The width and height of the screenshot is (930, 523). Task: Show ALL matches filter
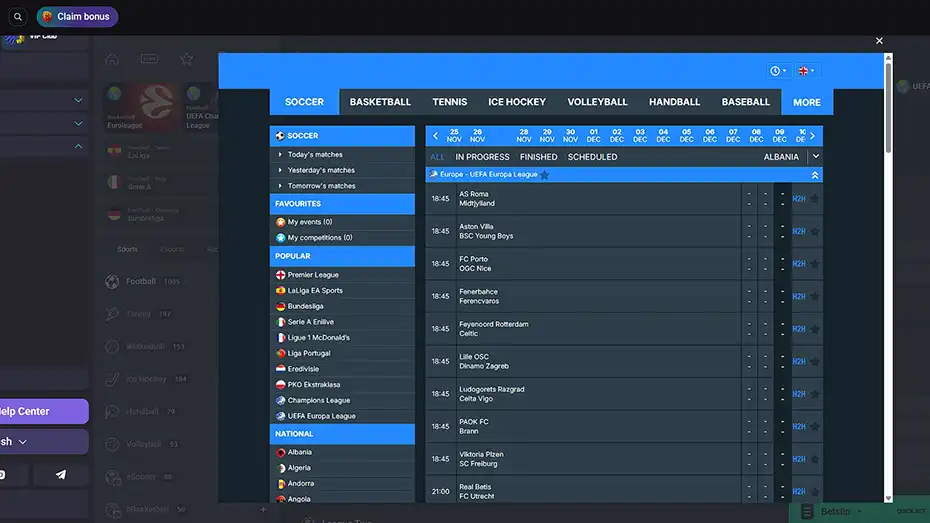coord(437,157)
